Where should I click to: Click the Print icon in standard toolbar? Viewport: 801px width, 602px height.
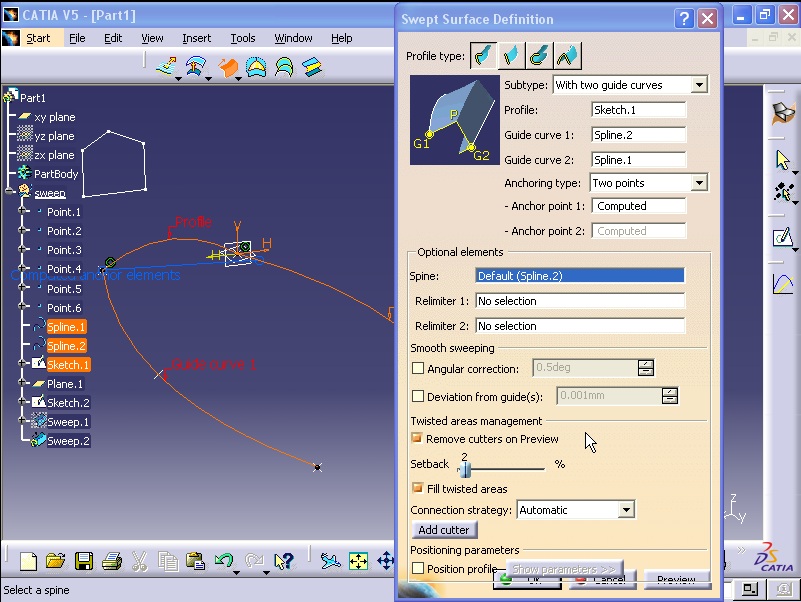110,562
